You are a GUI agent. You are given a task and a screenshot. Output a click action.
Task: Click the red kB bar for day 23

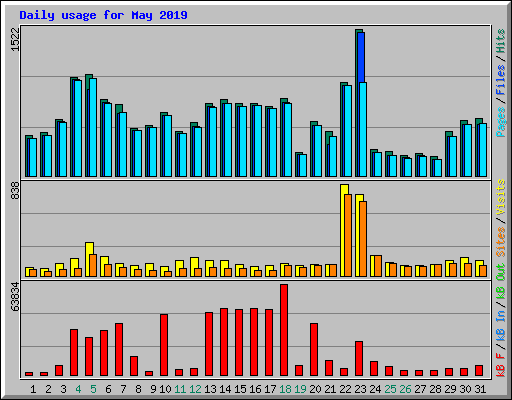click(x=359, y=358)
